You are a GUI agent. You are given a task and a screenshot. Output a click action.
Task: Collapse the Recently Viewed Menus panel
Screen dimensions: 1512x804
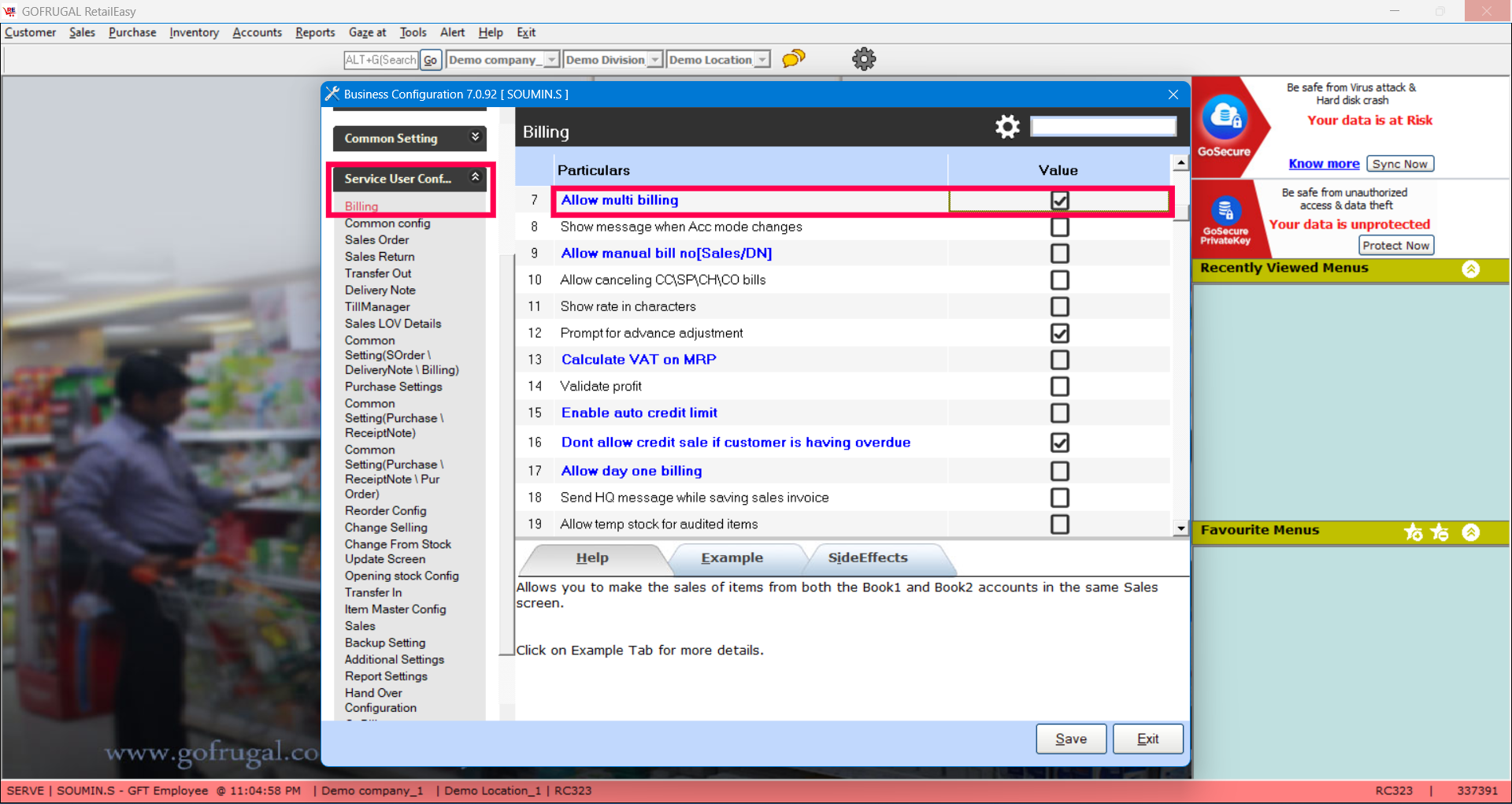tap(1470, 269)
